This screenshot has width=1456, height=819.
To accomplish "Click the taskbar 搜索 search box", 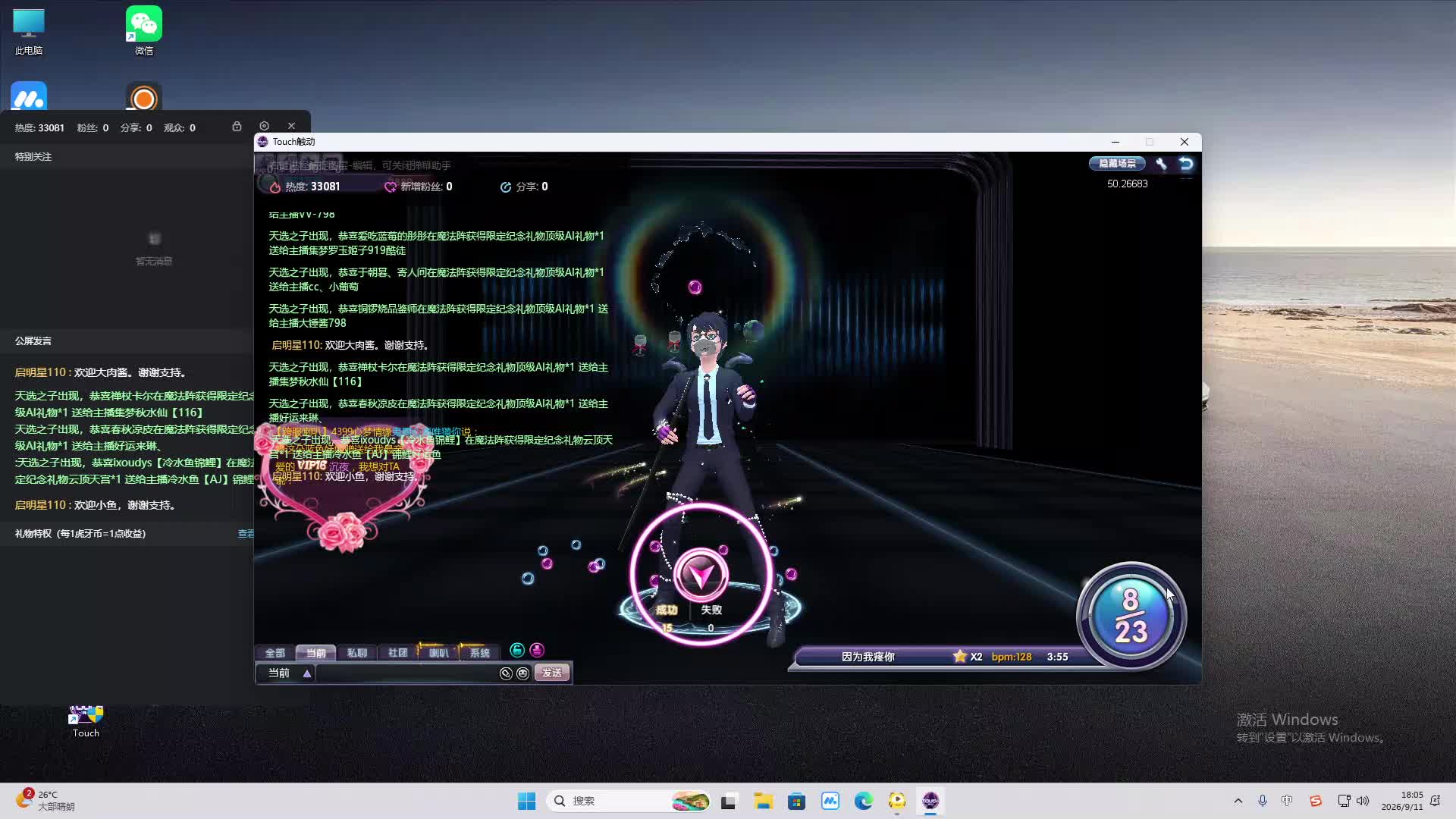I will pos(629,801).
